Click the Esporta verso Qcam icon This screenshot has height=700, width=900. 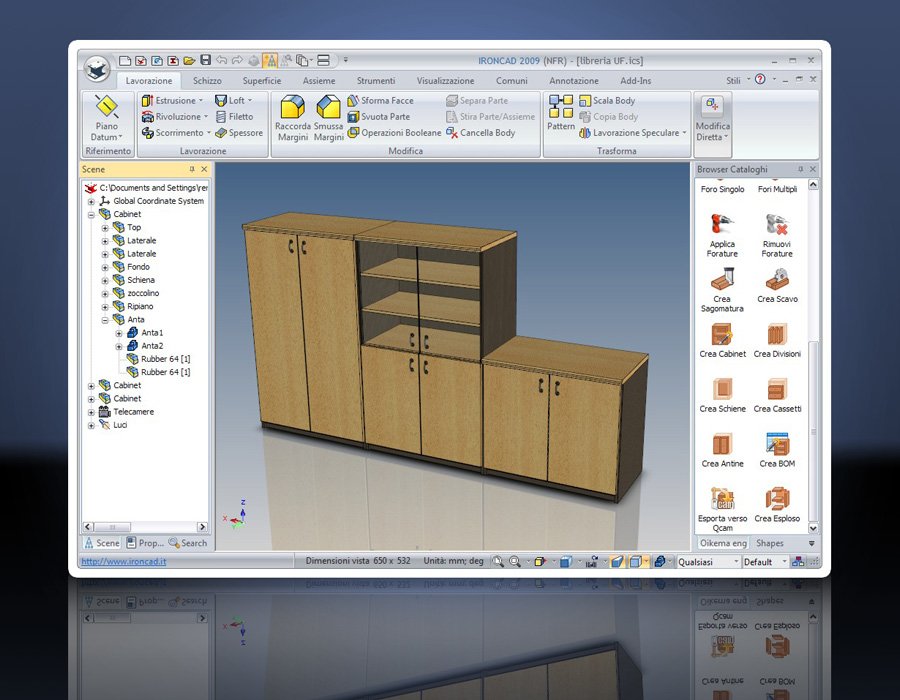pos(722,500)
